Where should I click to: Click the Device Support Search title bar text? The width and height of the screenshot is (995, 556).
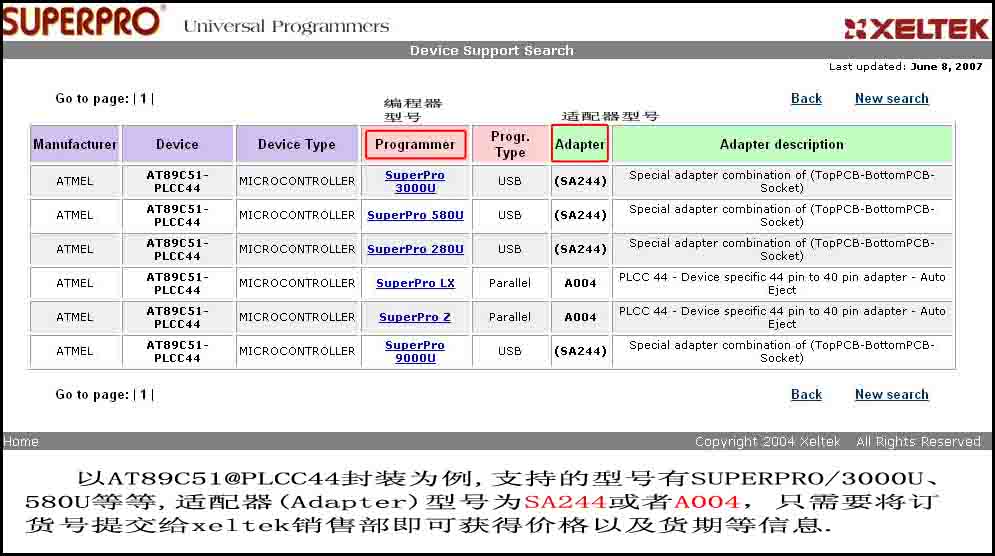click(492, 50)
